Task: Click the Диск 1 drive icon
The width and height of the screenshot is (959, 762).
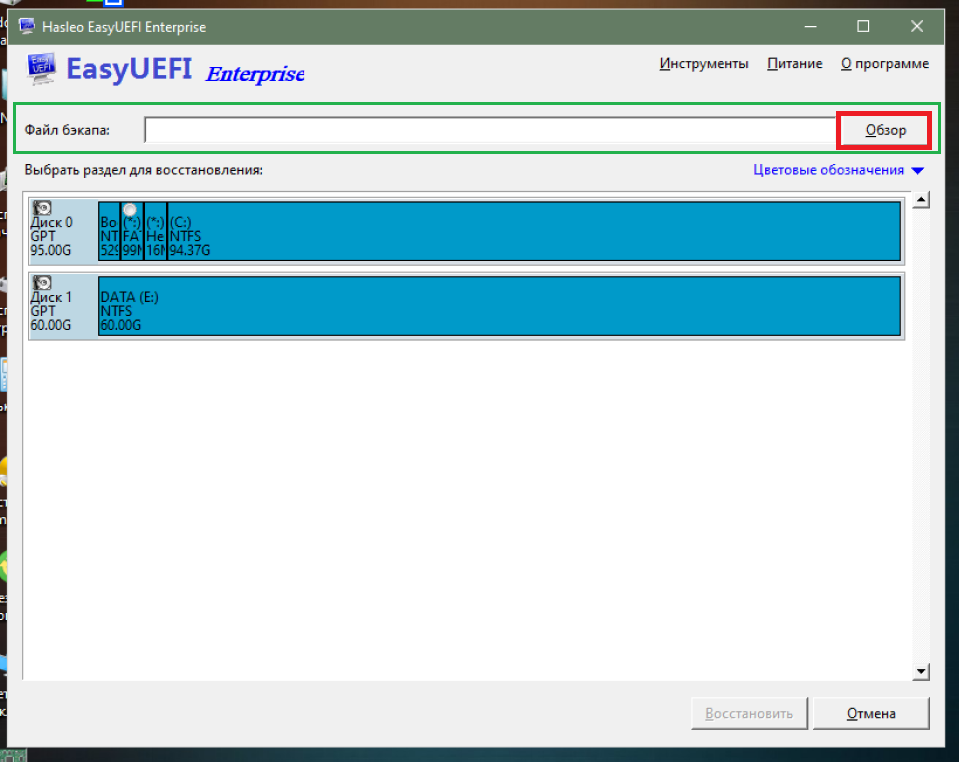Action: pos(42,283)
